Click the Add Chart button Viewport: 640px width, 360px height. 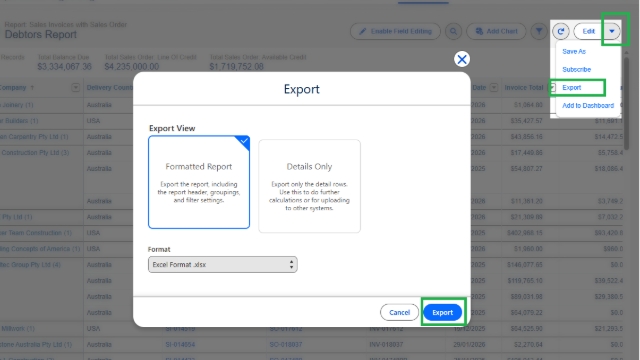click(496, 31)
